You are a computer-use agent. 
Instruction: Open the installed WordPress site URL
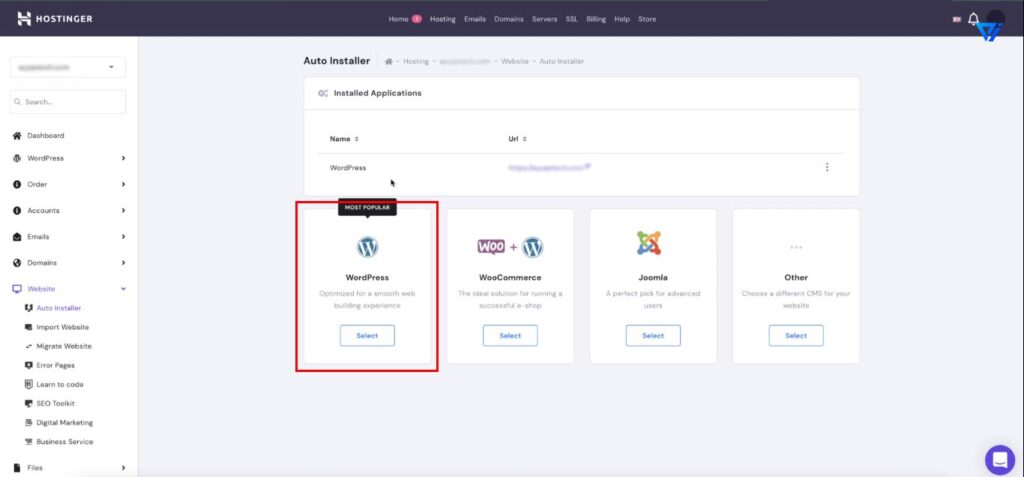(x=549, y=167)
